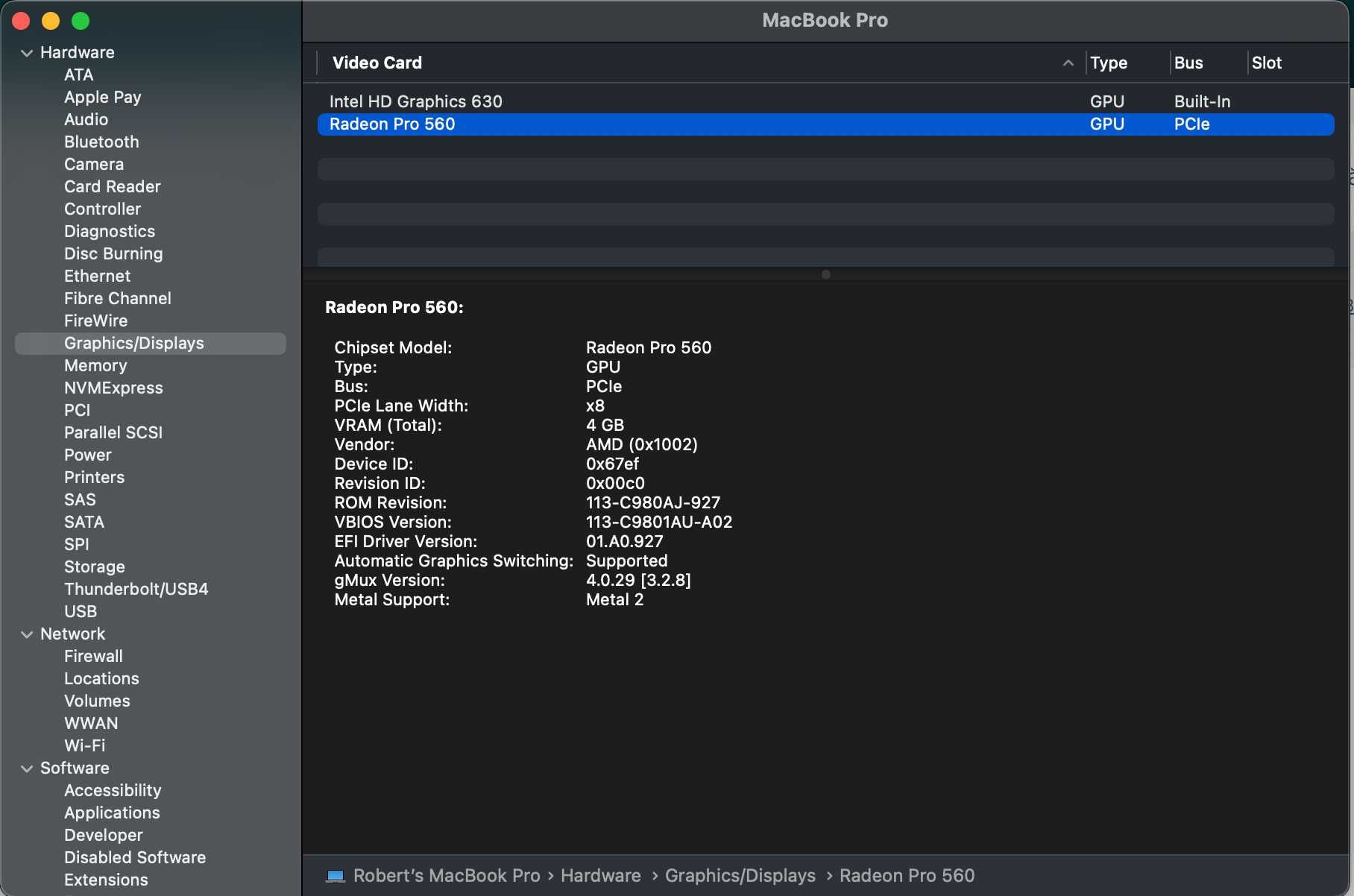Click the split view divider handle dot
This screenshot has height=896, width=1354.
(x=825, y=274)
